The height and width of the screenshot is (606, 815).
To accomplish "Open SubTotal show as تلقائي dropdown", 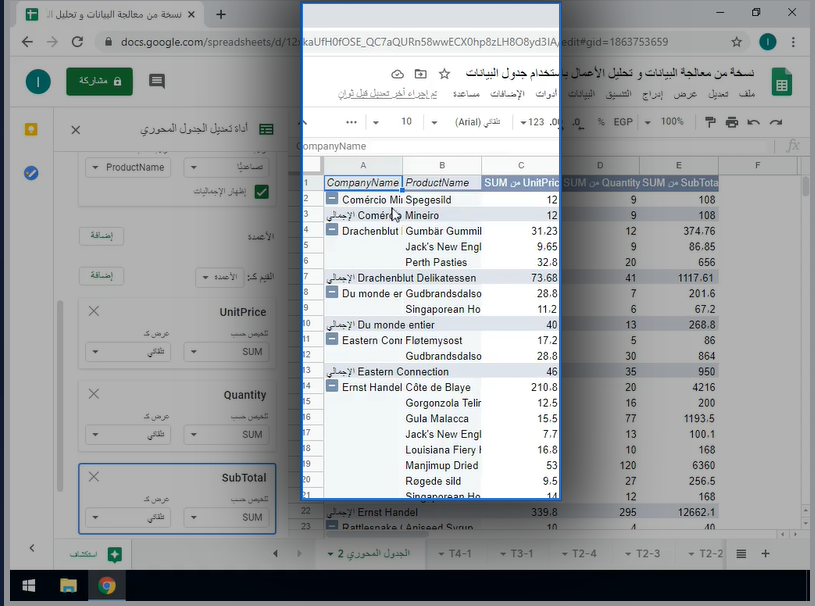I will 128,517.
